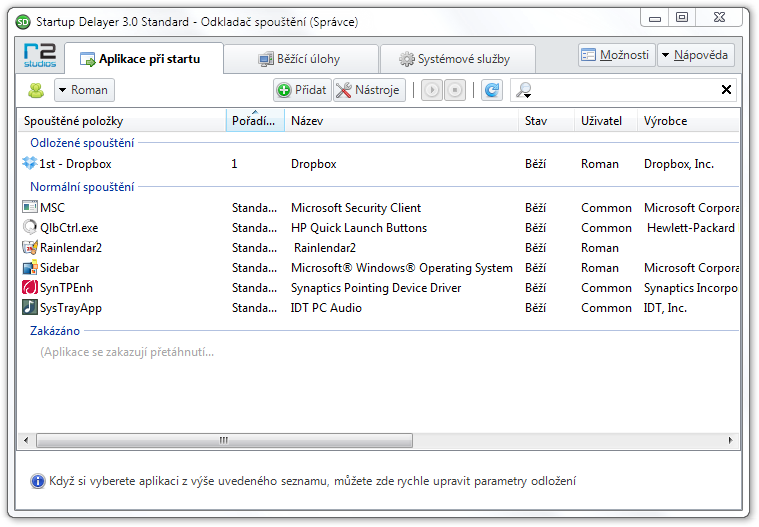
Task: Select 'HP Quick Launch Buttons' text
Action: 359,228
